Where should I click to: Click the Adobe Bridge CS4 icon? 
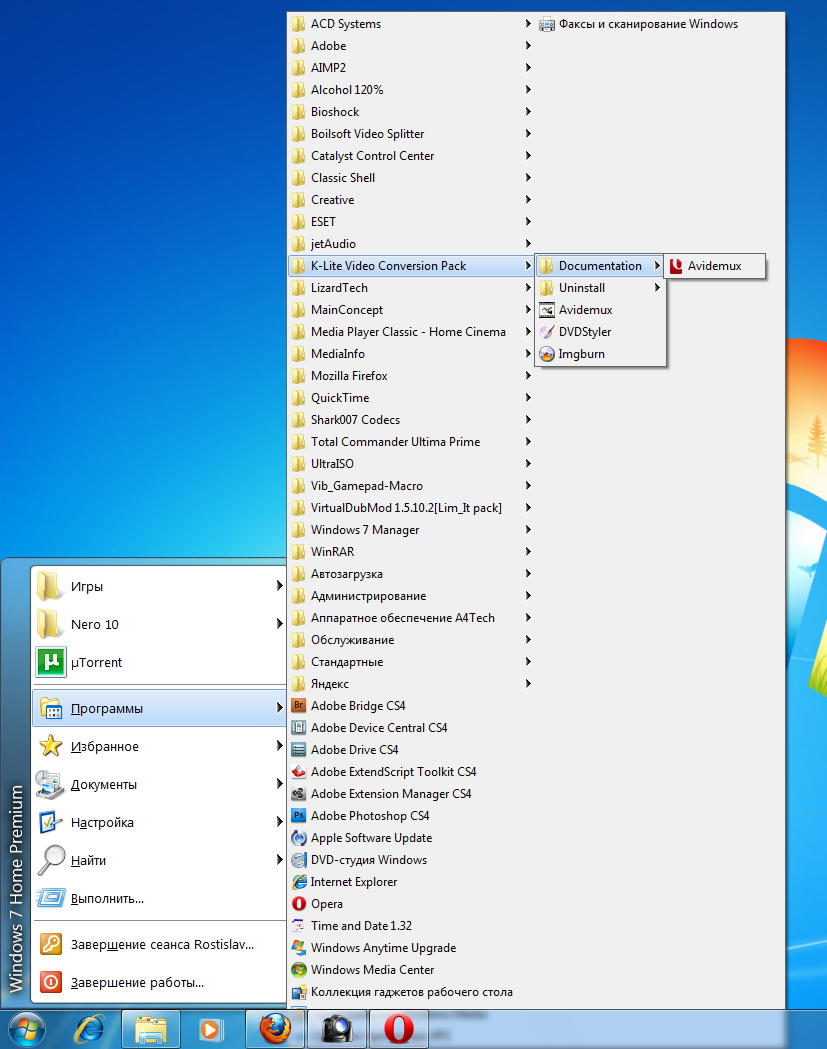coord(299,705)
